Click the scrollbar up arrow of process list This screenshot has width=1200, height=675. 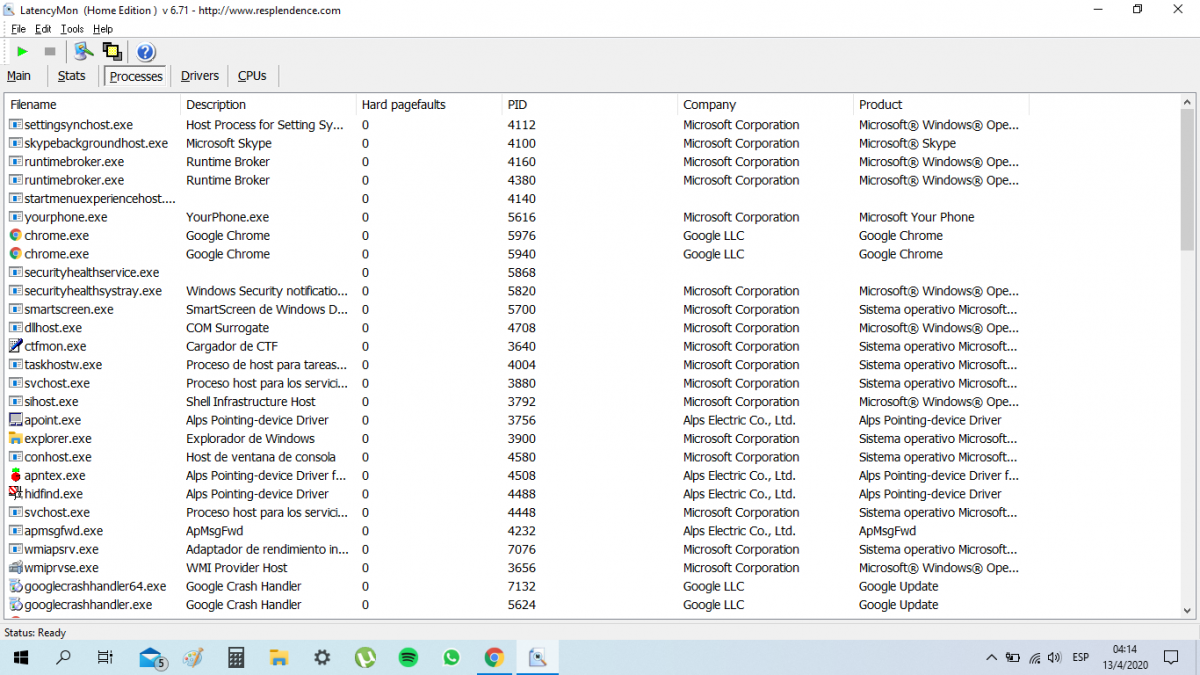[1187, 101]
